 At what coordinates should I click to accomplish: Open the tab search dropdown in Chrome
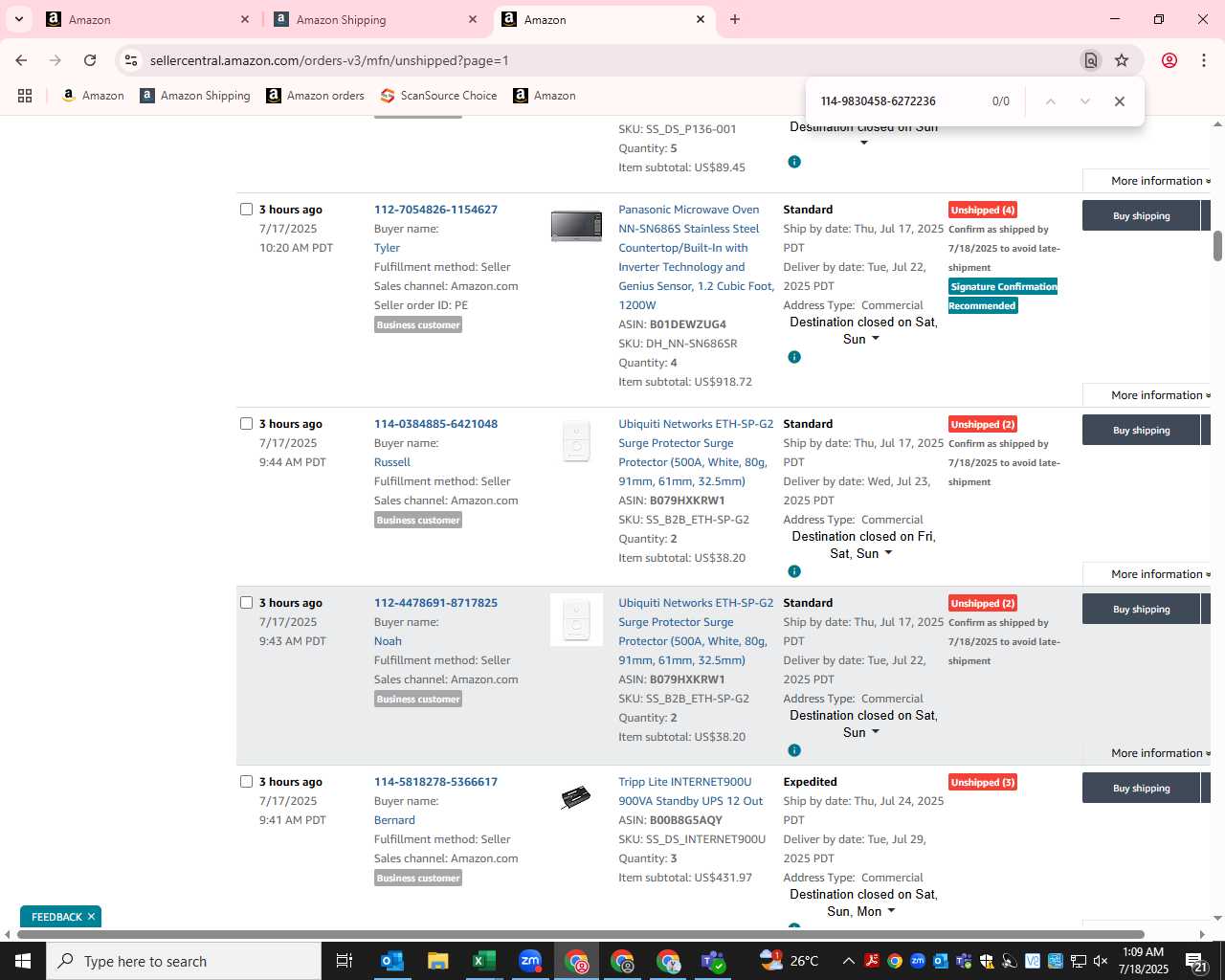pyautogui.click(x=19, y=19)
